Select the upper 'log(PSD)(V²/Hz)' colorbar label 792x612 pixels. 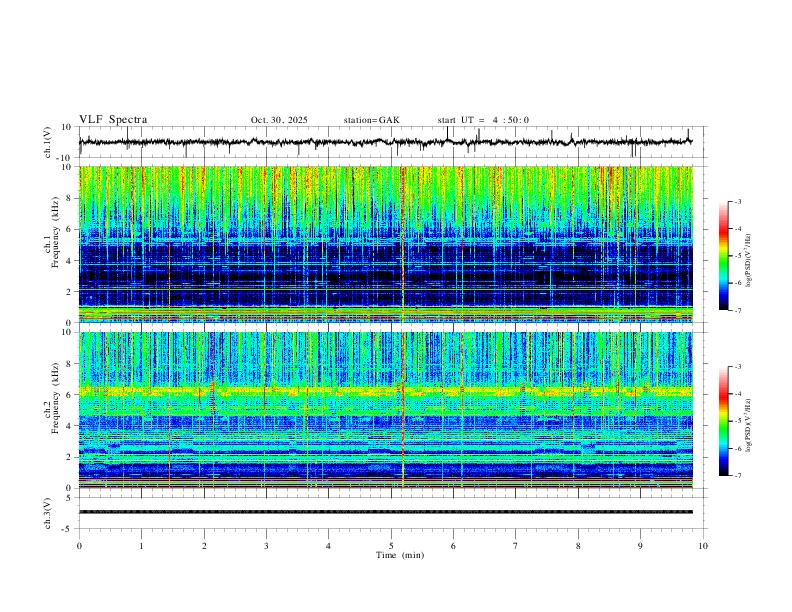[x=748, y=261]
